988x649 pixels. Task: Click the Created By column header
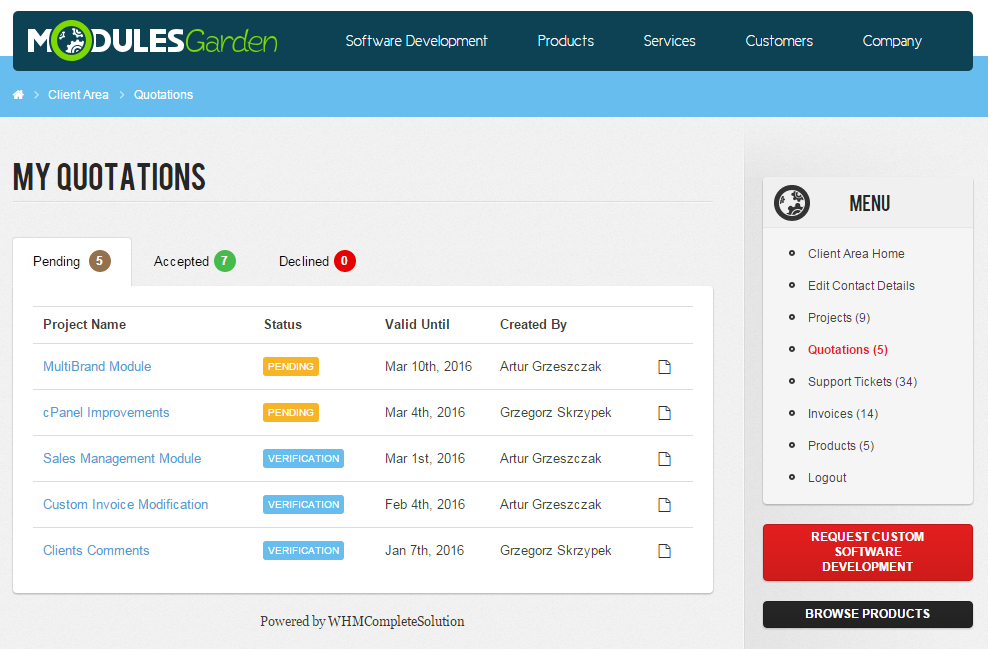pos(533,324)
